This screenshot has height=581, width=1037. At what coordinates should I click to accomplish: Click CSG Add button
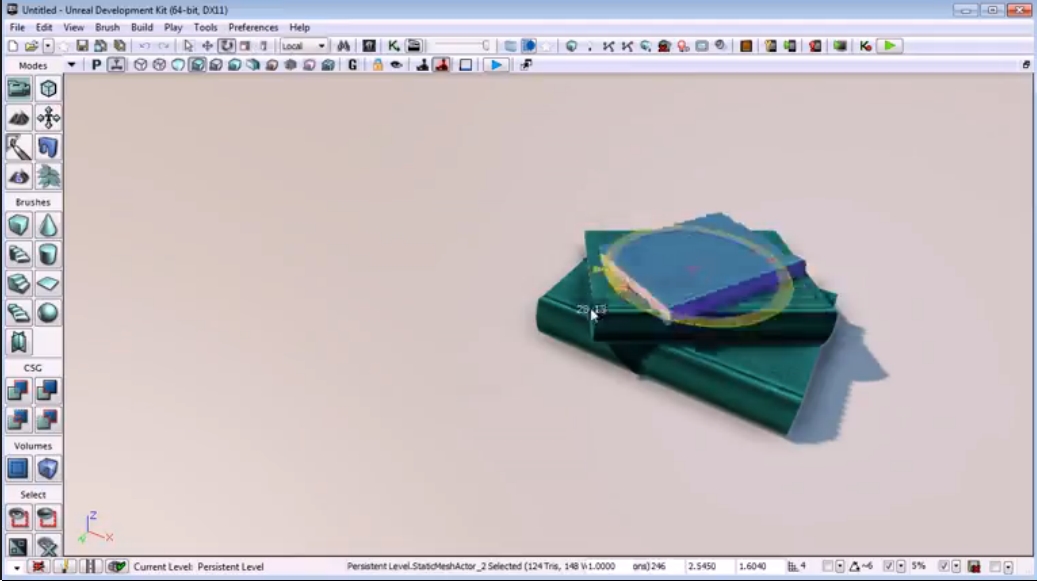tap(19, 391)
